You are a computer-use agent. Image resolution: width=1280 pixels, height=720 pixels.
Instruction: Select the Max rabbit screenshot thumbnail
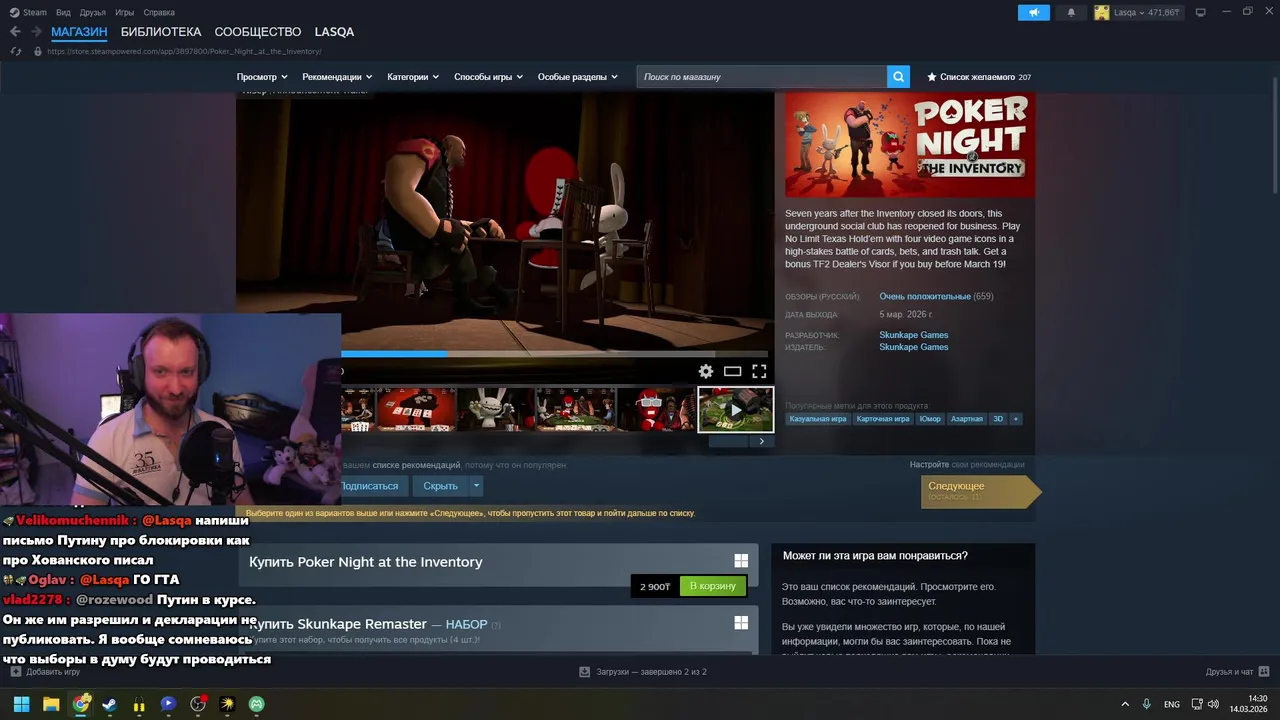click(495, 410)
